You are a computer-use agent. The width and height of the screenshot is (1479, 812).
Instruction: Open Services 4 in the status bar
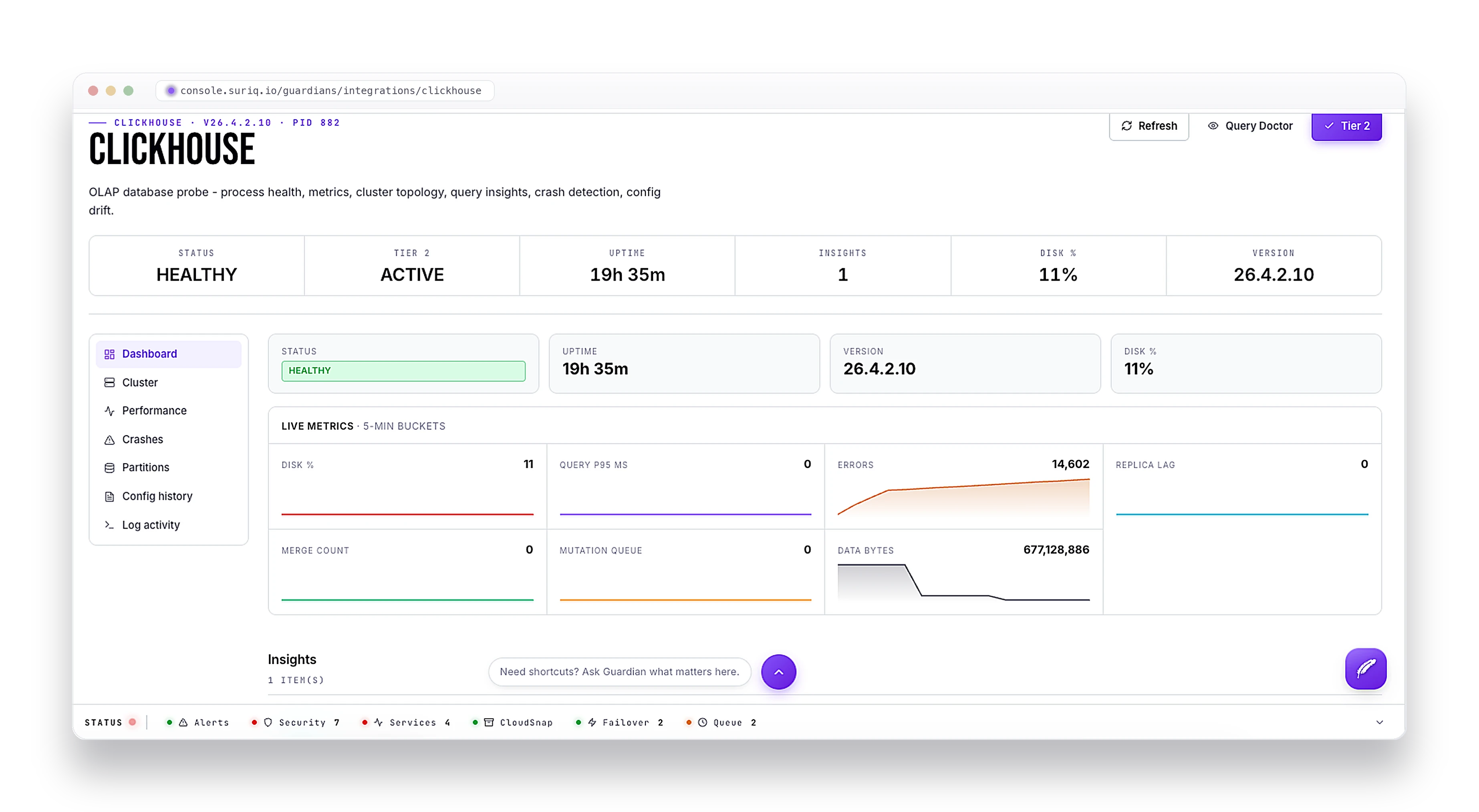point(406,722)
